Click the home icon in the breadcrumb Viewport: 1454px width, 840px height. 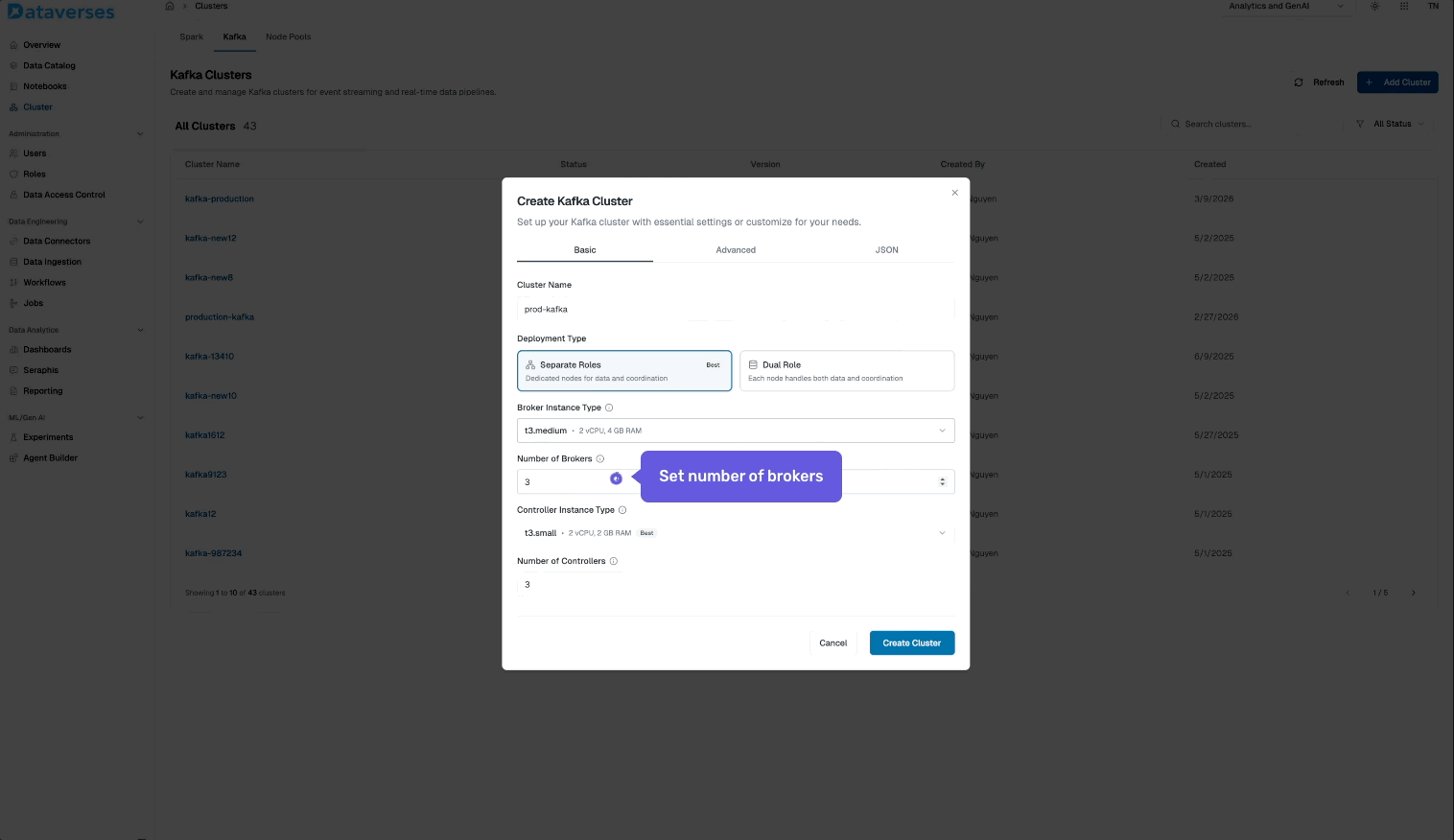[x=170, y=6]
